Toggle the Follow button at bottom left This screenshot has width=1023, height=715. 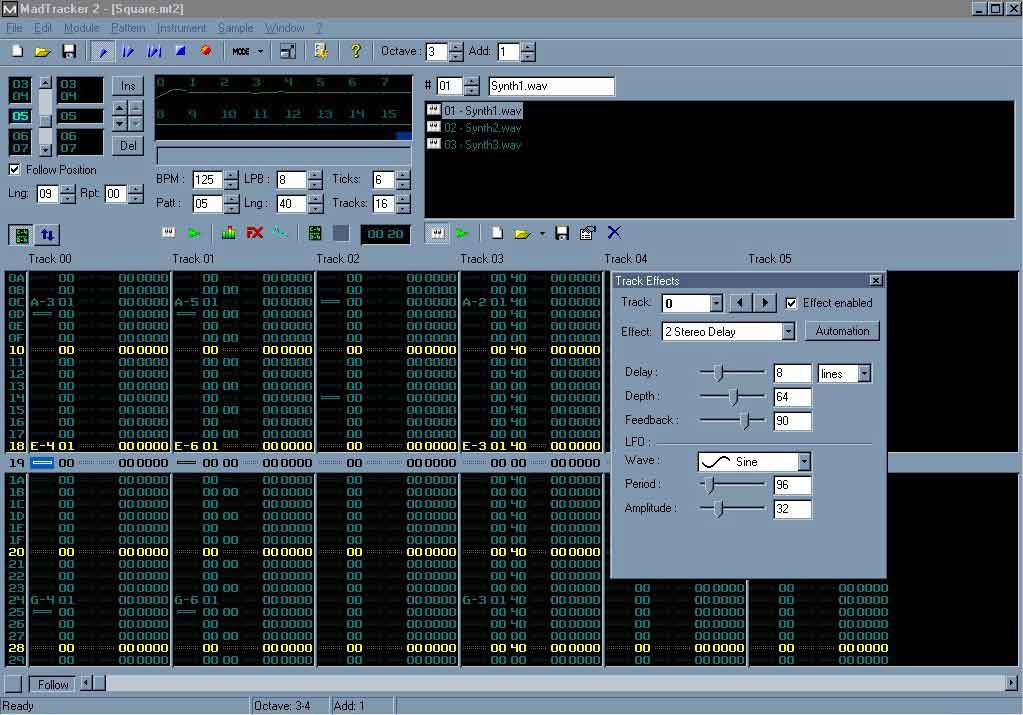[52, 685]
